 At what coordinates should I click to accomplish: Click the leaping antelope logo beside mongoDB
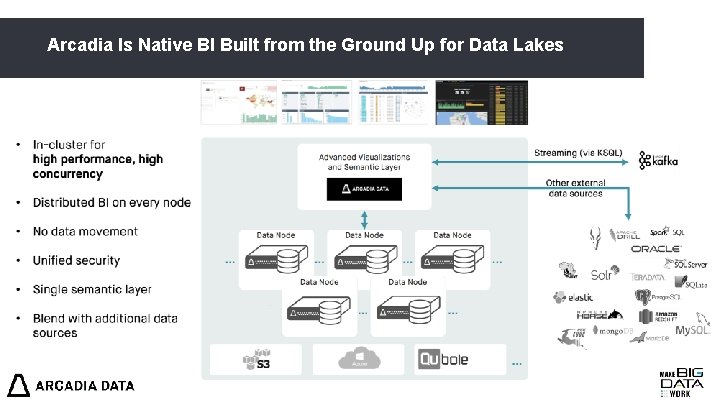pos(572,338)
